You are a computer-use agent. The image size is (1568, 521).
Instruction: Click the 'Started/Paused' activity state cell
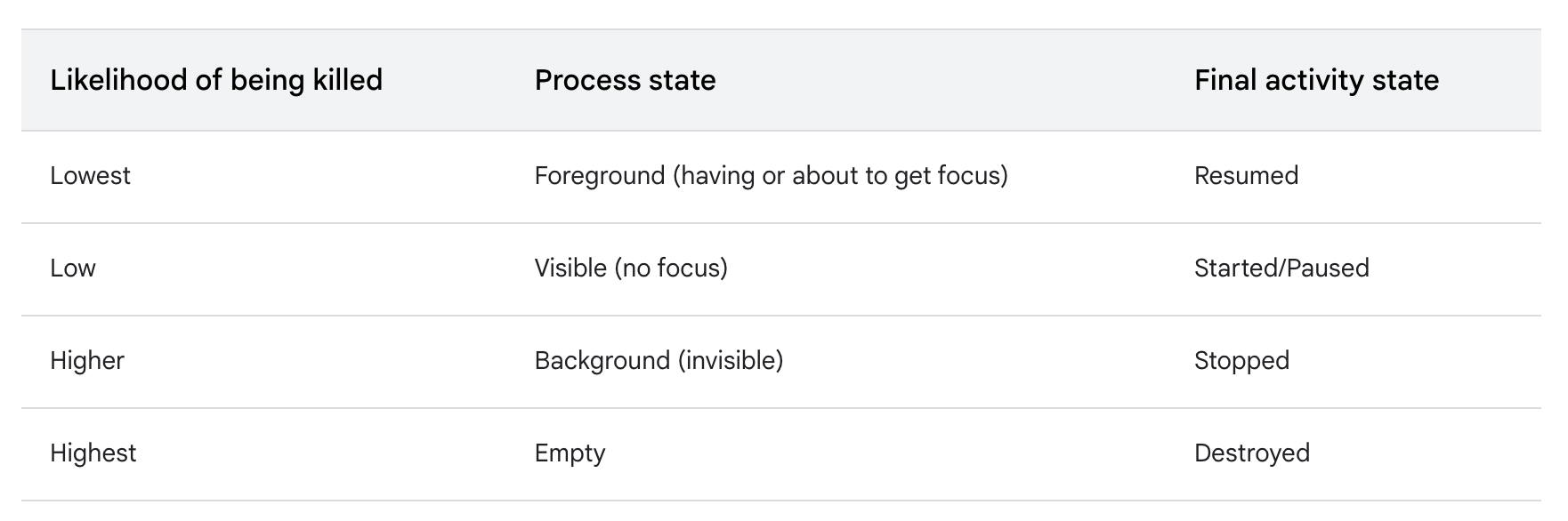click(x=1281, y=268)
